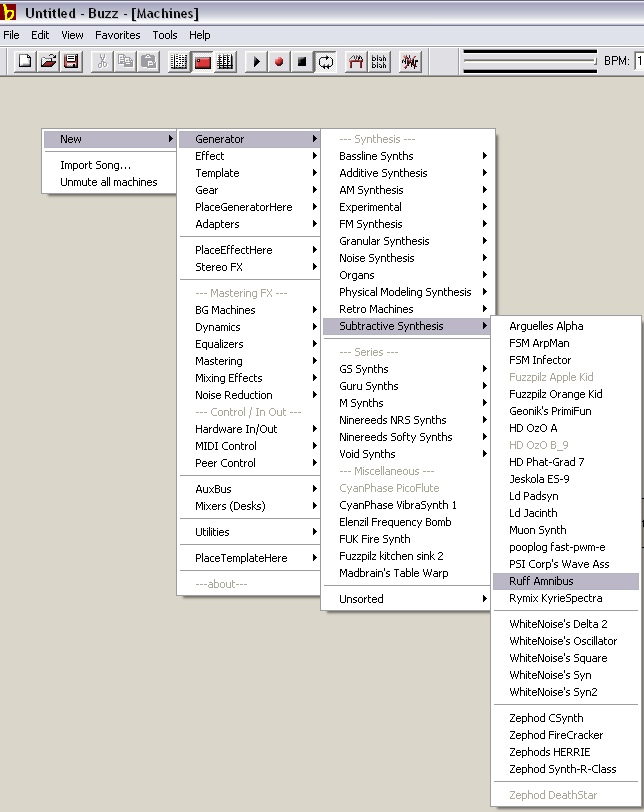Expand the Guru Synths submenu

406,386
